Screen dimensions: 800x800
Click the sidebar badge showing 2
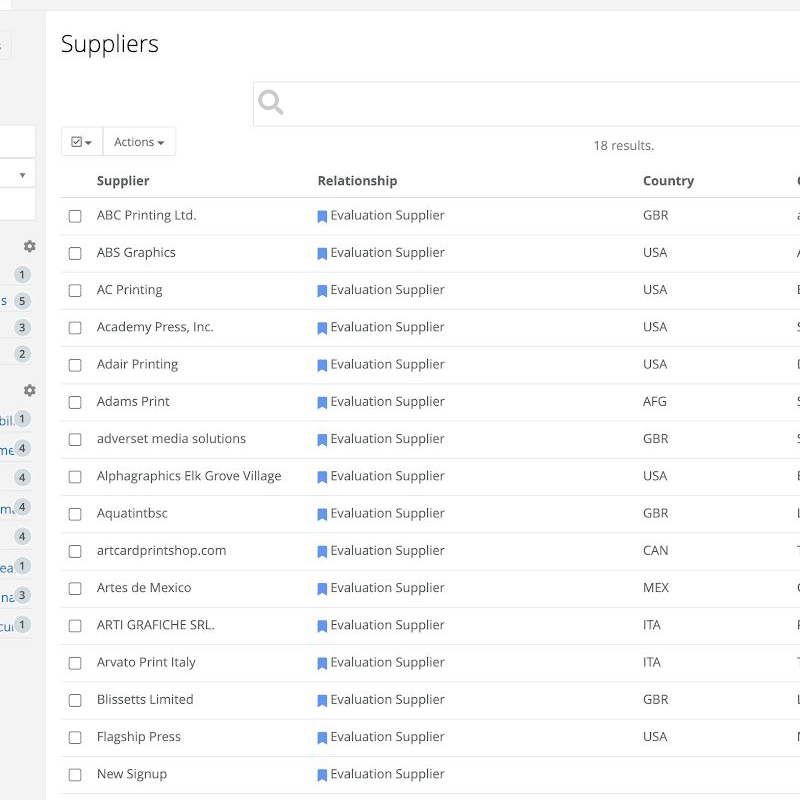click(x=22, y=354)
